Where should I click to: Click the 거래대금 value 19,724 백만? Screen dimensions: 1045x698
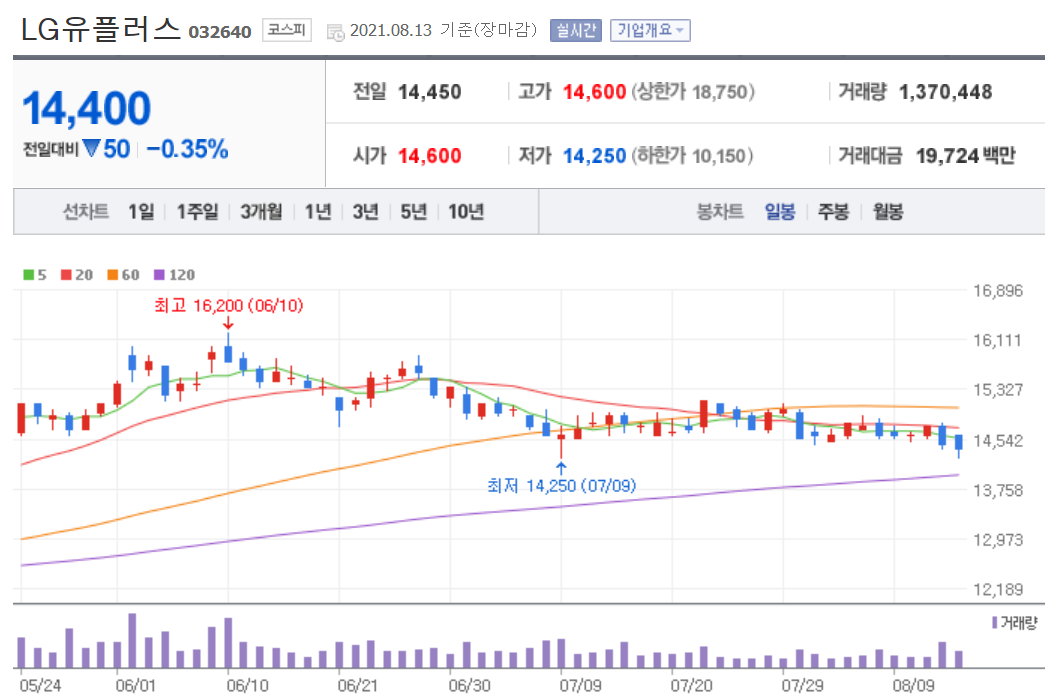(x=965, y=156)
